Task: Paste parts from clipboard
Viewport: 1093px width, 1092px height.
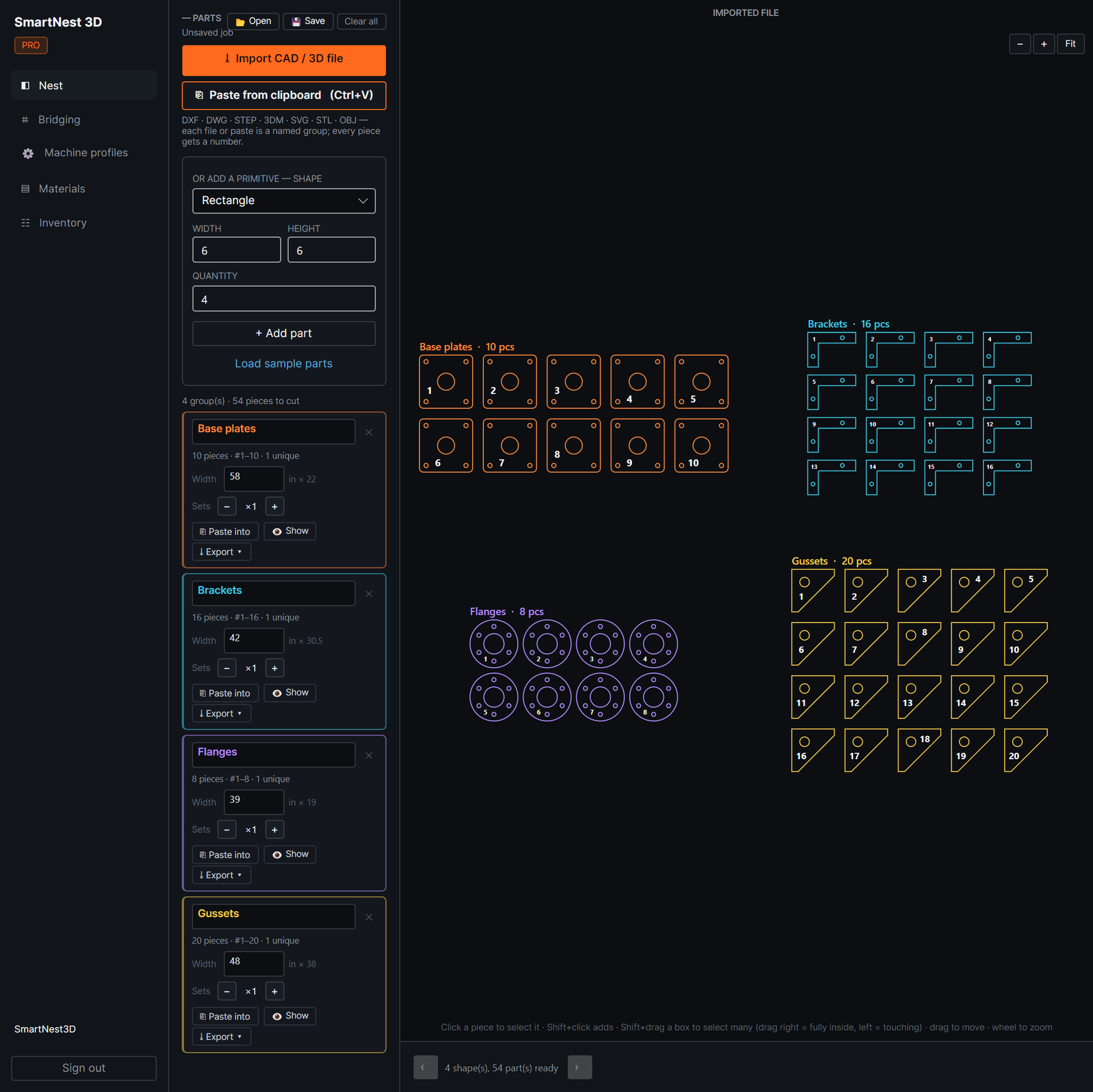Action: 284,95
